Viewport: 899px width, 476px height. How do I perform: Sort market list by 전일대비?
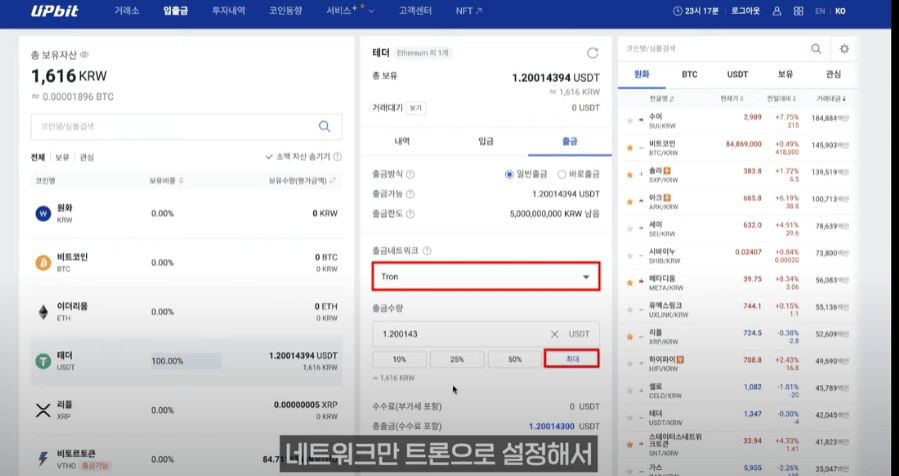coord(781,99)
